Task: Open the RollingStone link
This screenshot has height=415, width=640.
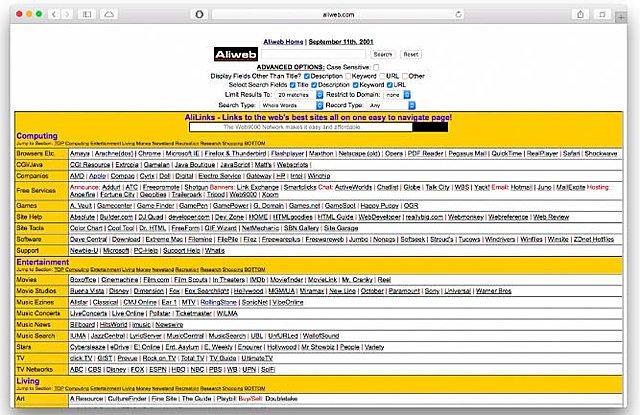Action: point(218,302)
